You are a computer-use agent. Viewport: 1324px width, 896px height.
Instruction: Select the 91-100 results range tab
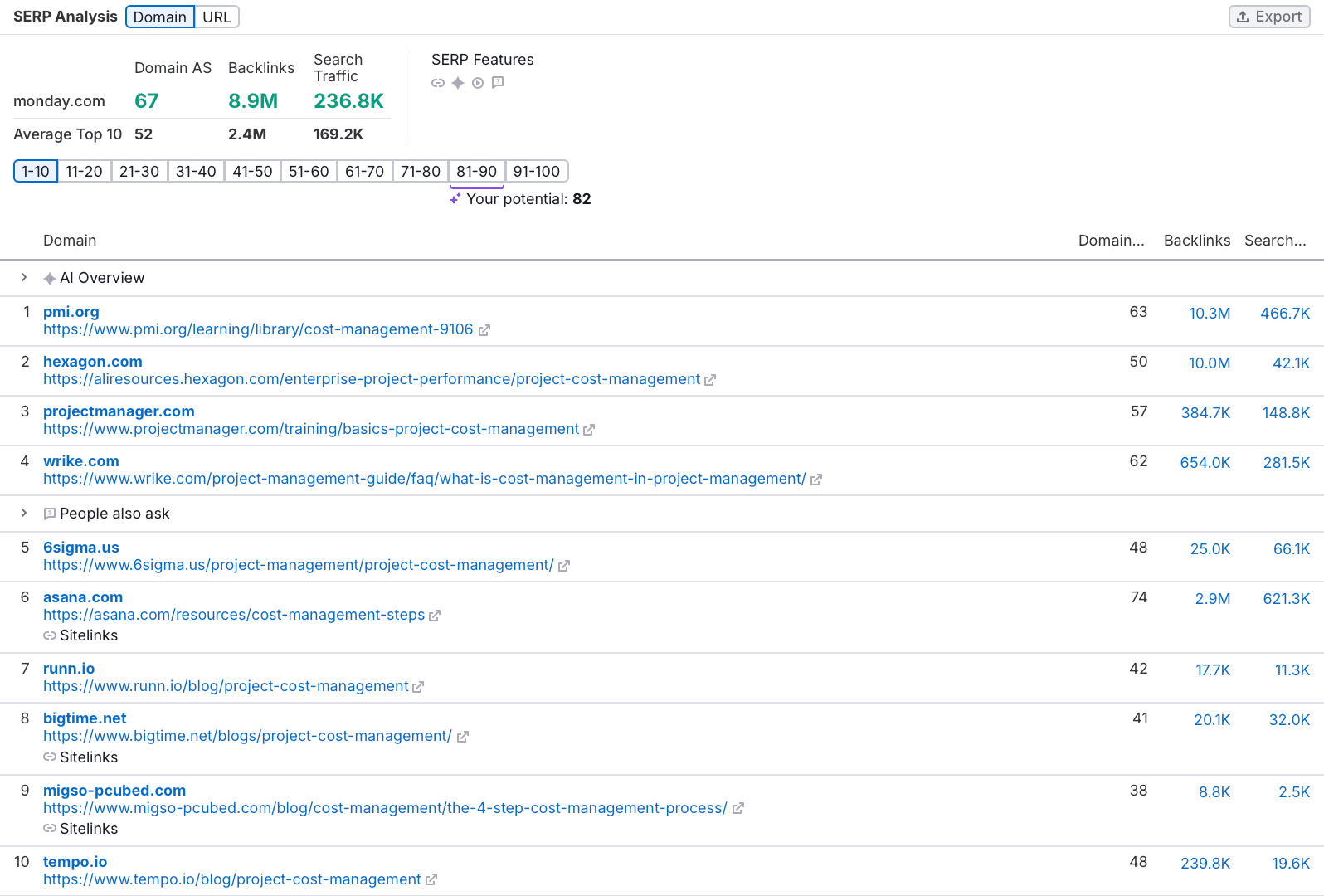537,171
